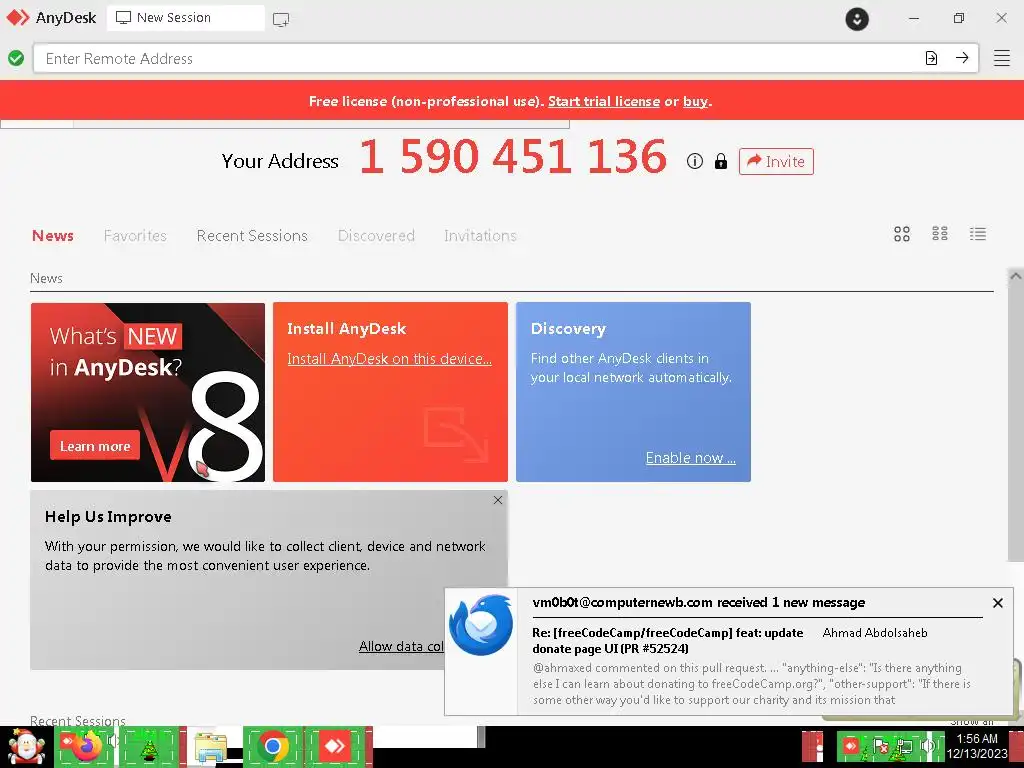Open a new session tab with the plus-monitor icon
Viewport: 1024px width, 768px height.
pyautogui.click(x=281, y=19)
